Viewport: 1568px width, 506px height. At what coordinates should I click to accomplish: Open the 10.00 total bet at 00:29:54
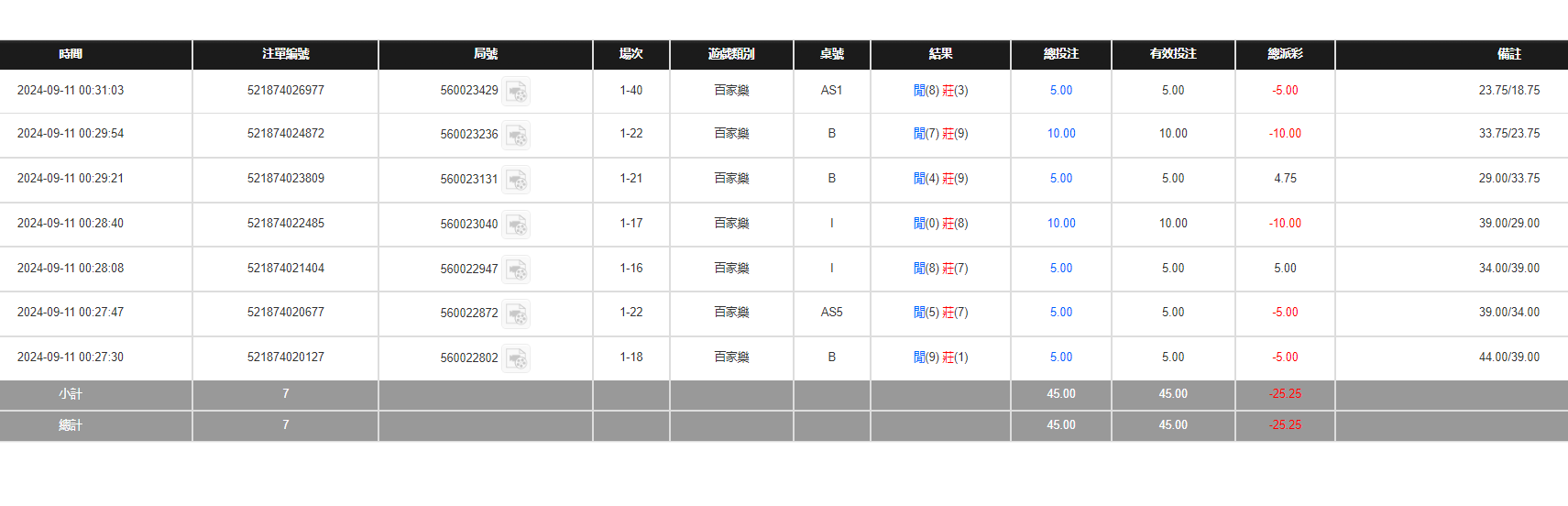[x=1060, y=134]
